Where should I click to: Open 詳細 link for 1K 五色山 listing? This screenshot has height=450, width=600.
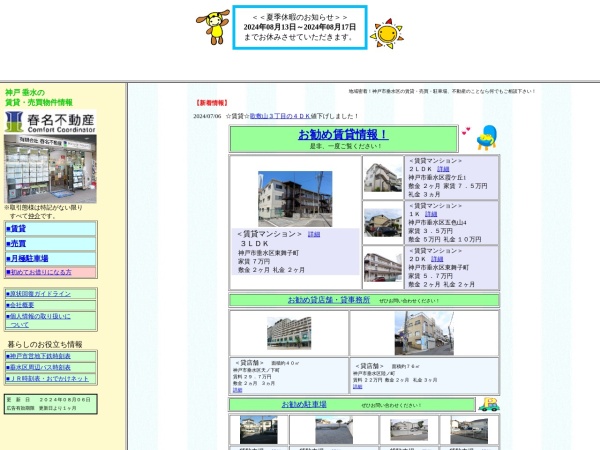point(431,214)
